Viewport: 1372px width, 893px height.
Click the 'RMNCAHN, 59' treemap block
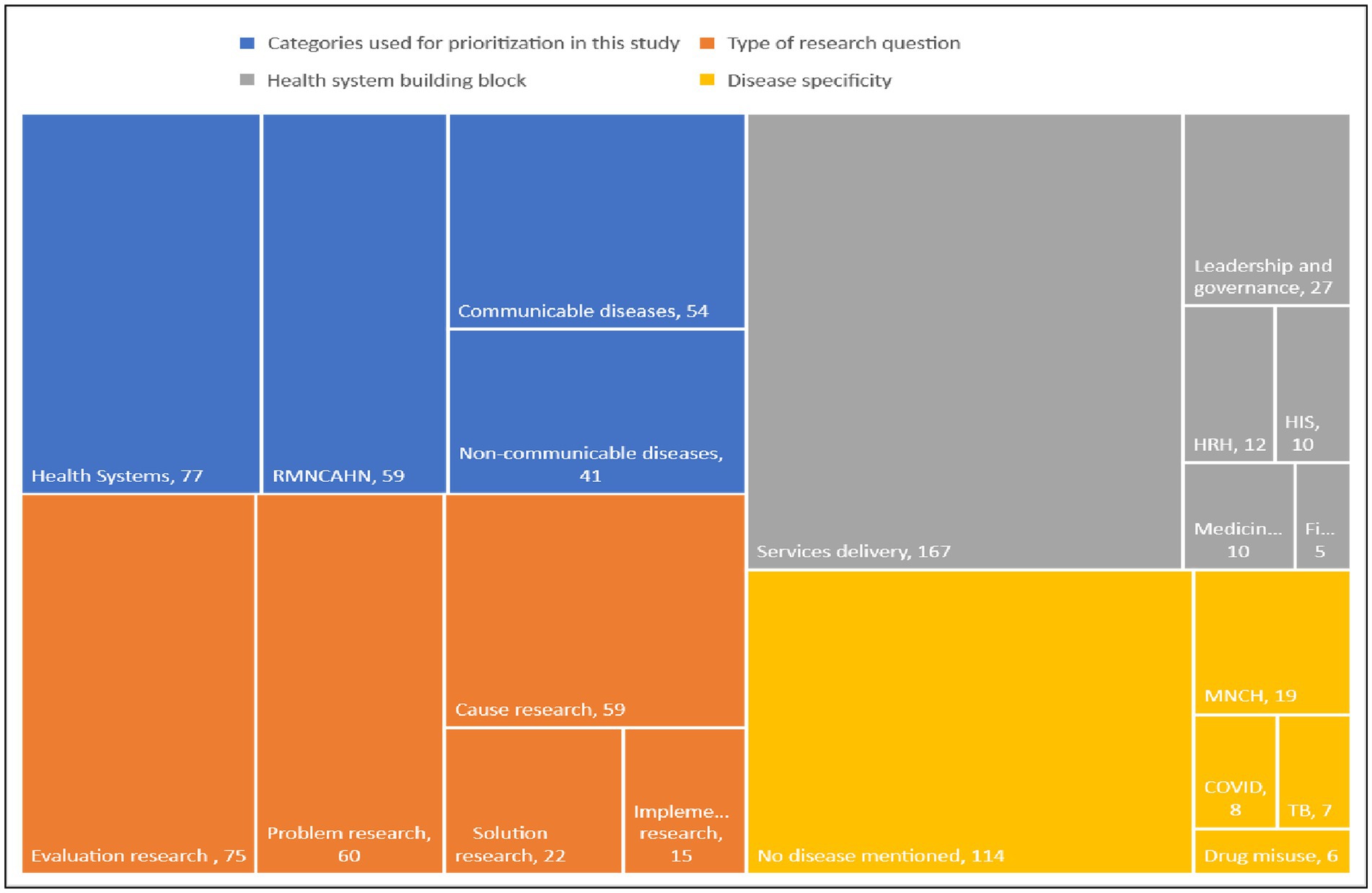coord(354,304)
